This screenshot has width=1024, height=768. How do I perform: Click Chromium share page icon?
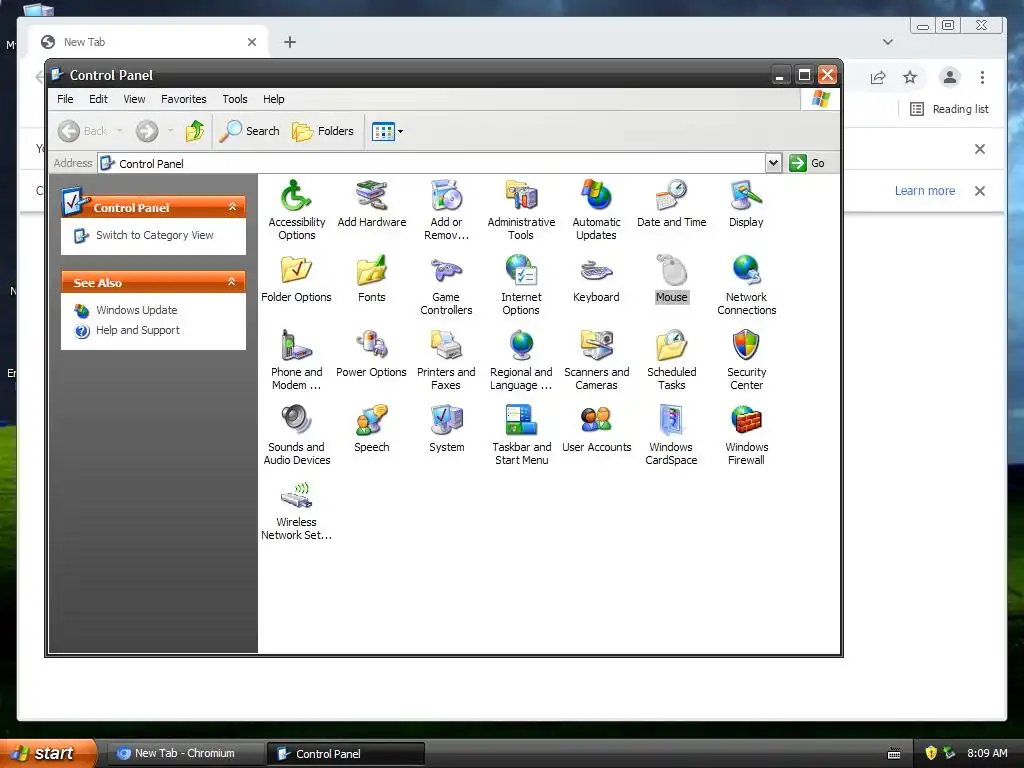point(878,78)
